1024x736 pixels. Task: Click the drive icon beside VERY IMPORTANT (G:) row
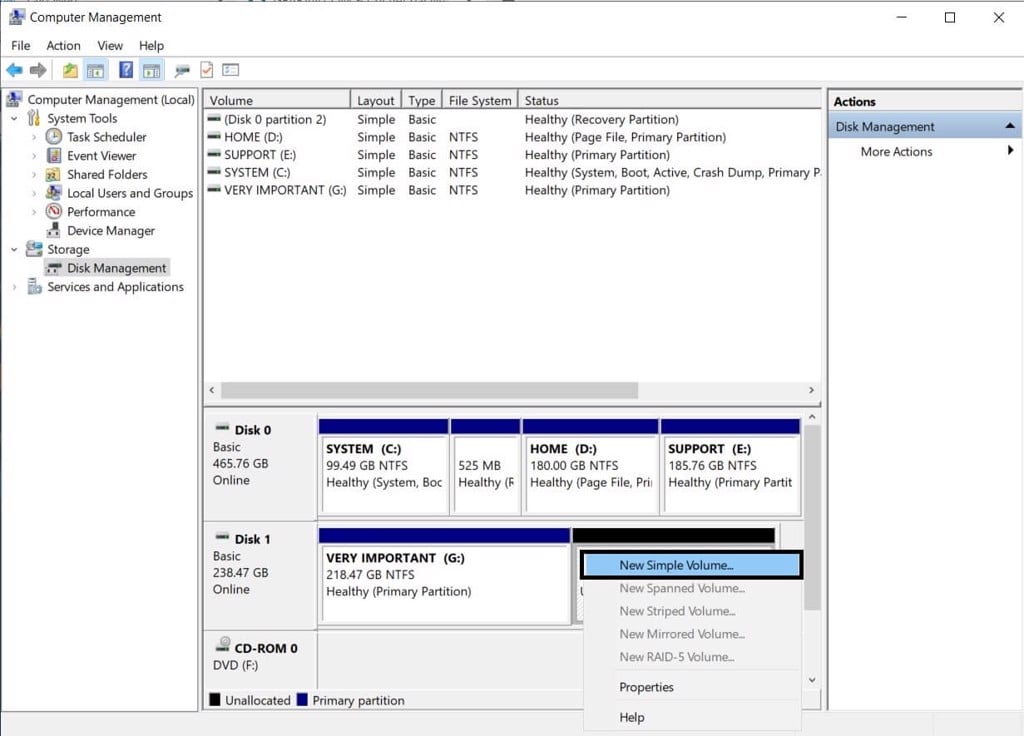214,190
